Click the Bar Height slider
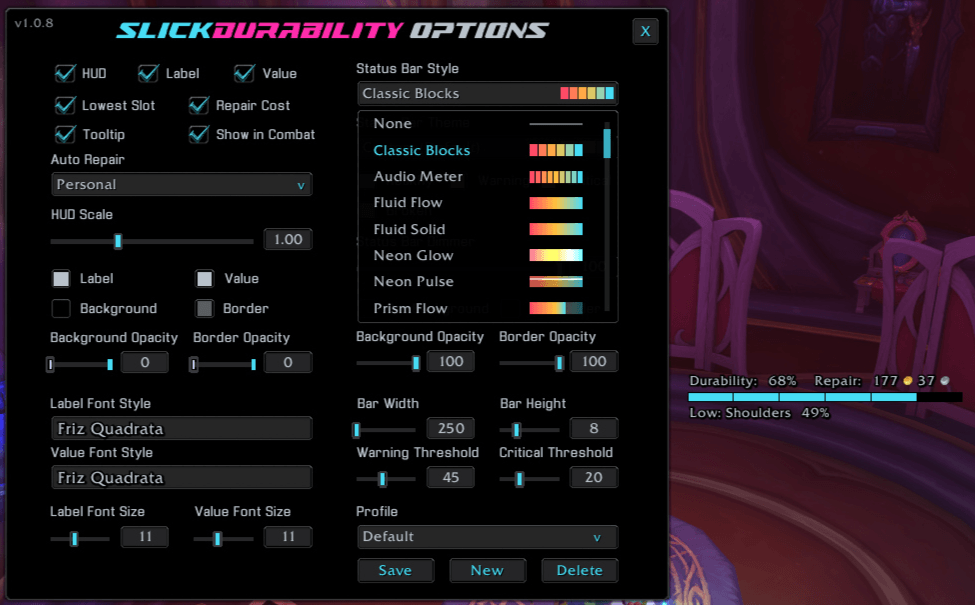The width and height of the screenshot is (975, 605). coord(529,430)
